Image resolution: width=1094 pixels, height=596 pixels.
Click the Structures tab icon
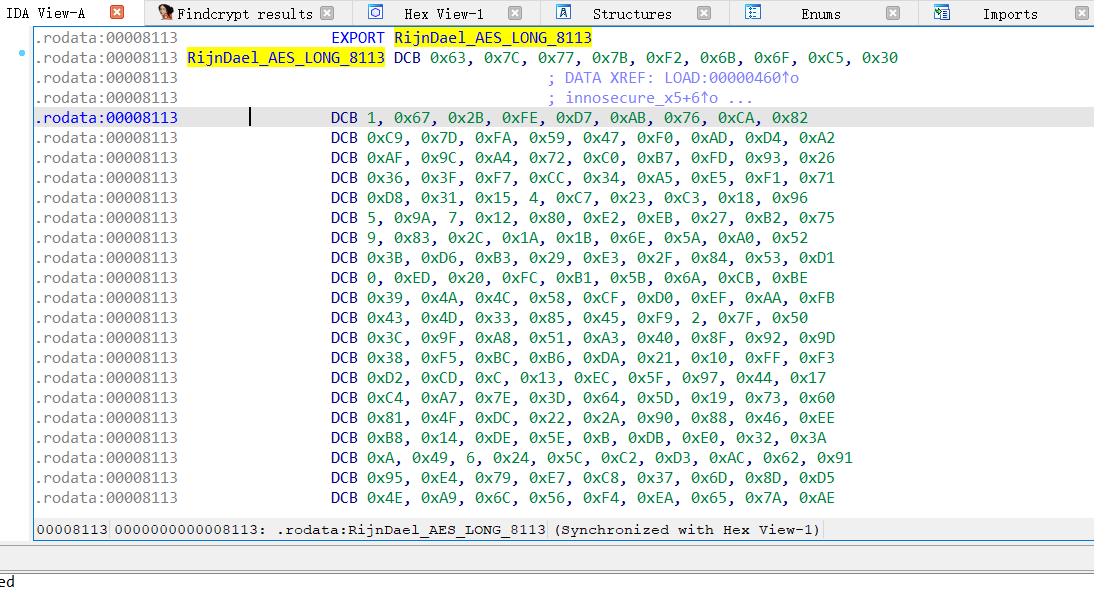564,13
